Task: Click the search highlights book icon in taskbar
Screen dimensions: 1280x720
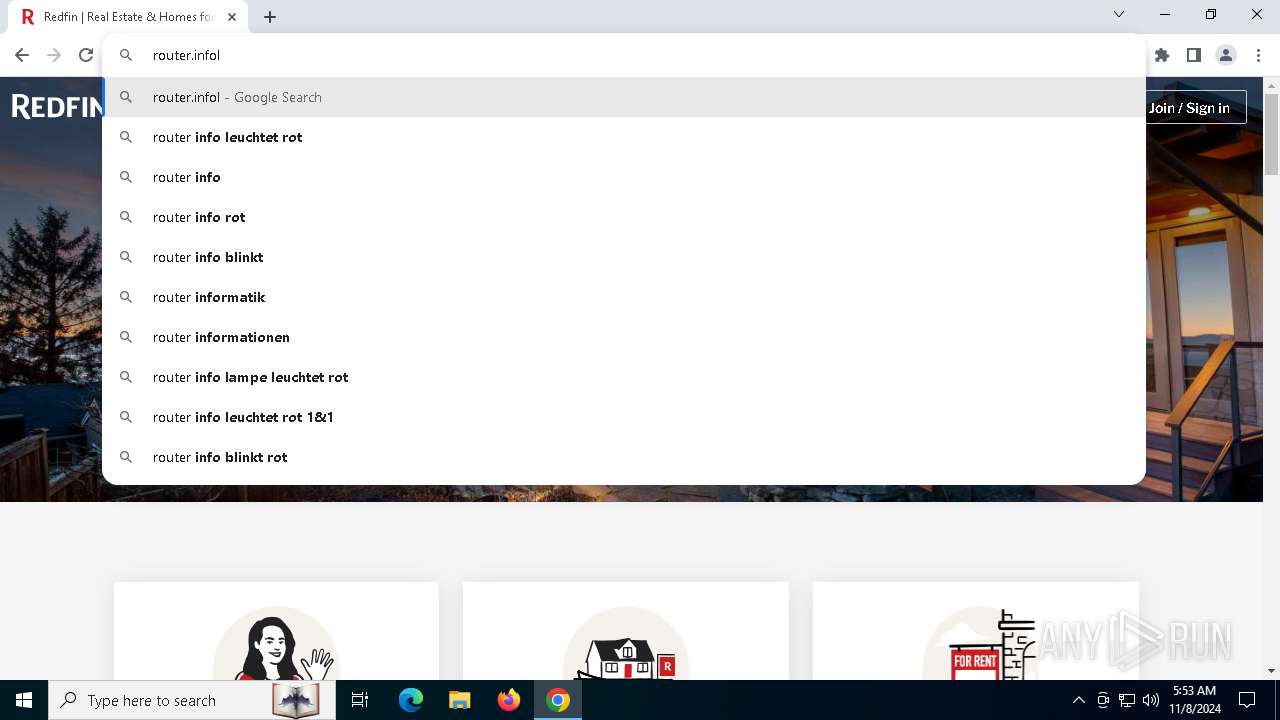Action: (x=295, y=700)
